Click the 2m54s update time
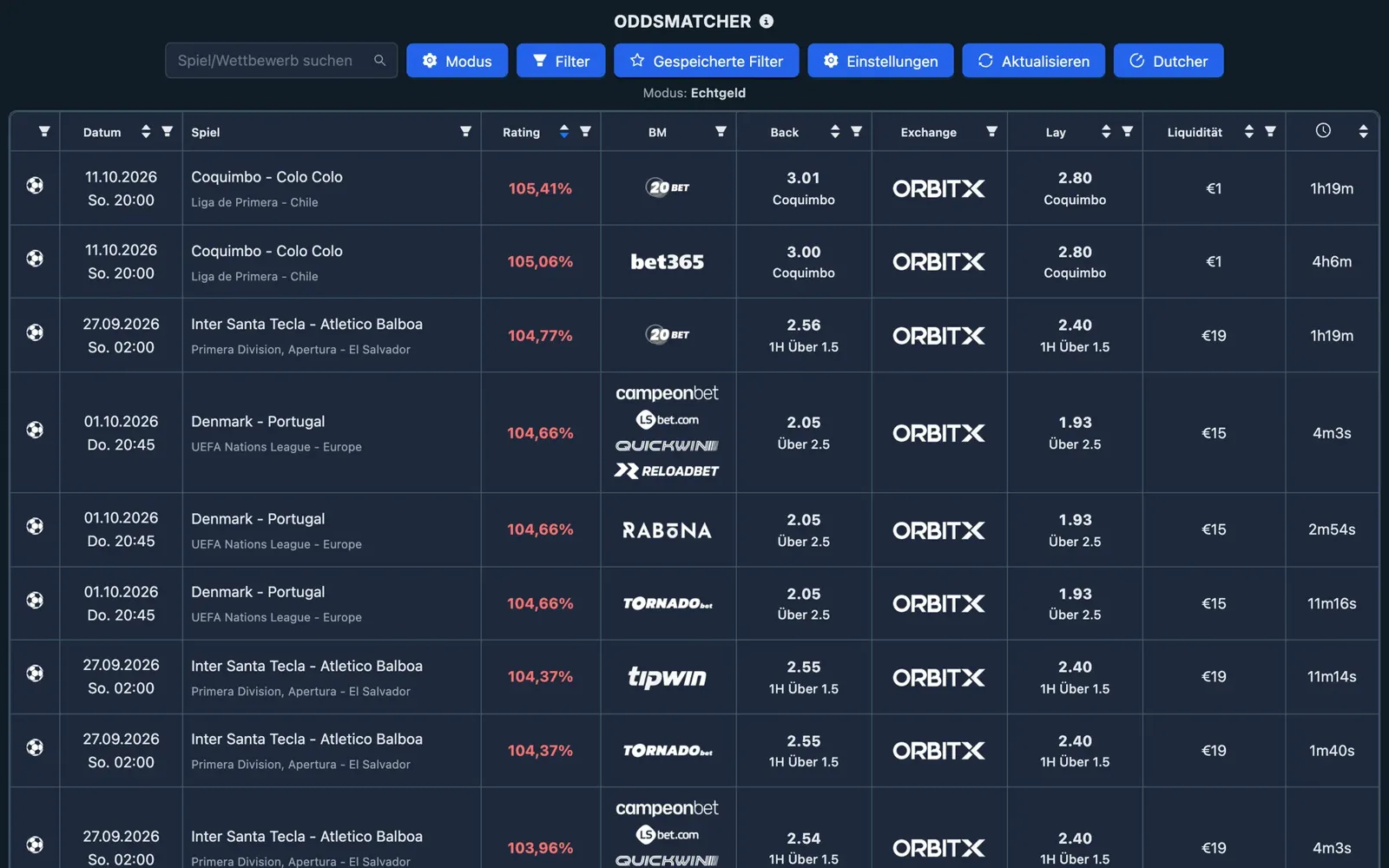This screenshot has width=1389, height=868. point(1332,529)
